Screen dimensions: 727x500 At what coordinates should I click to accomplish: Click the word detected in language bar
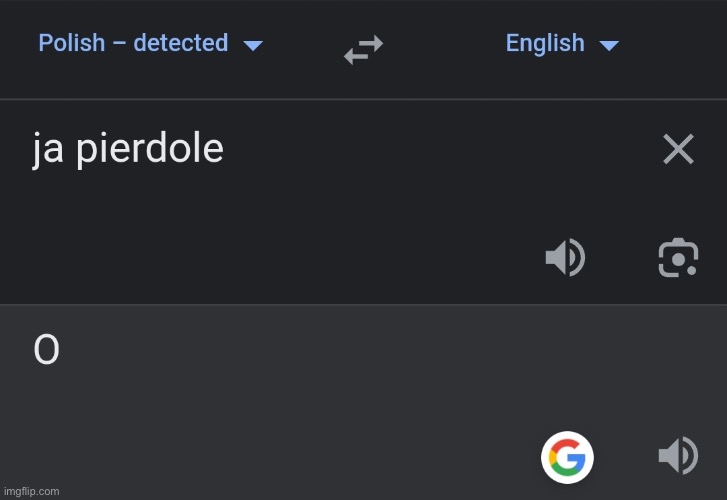[180, 43]
